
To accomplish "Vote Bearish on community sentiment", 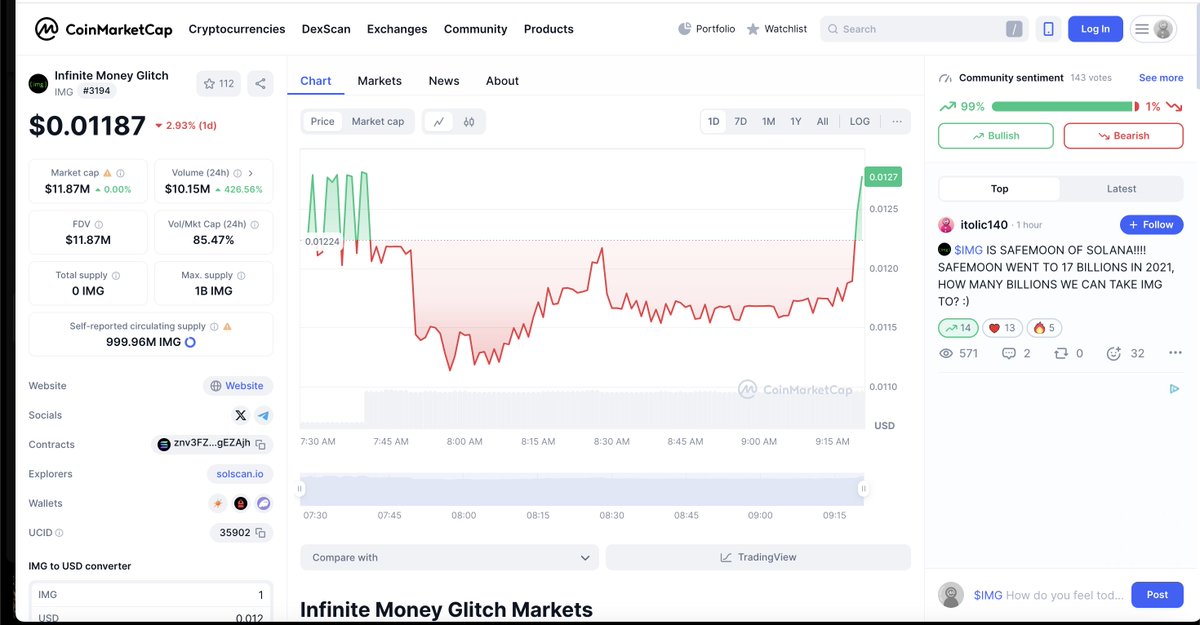I will click(x=1123, y=136).
